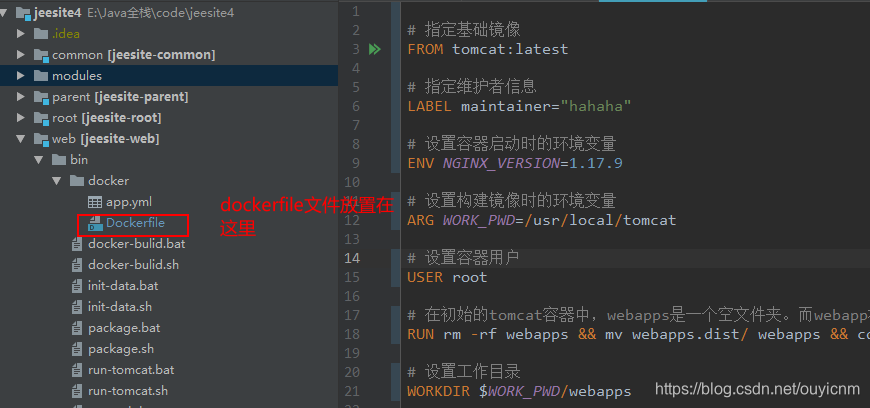The height and width of the screenshot is (408, 870).
Task: Select run-tomcat.sh file name
Action: [x=128, y=391]
